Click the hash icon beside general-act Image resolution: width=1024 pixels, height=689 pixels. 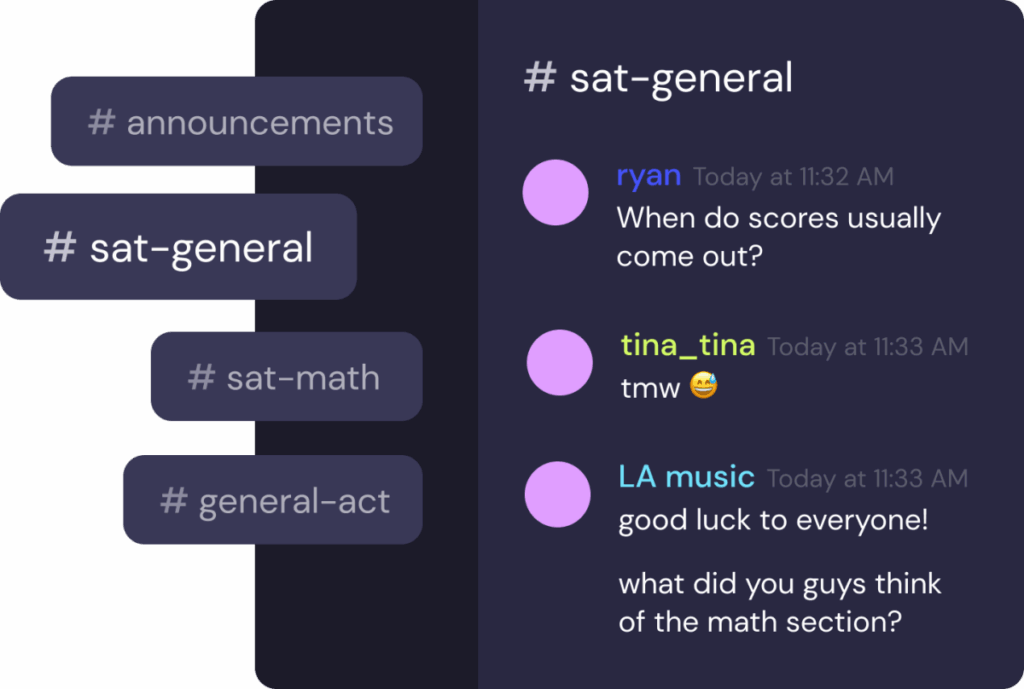tap(174, 500)
